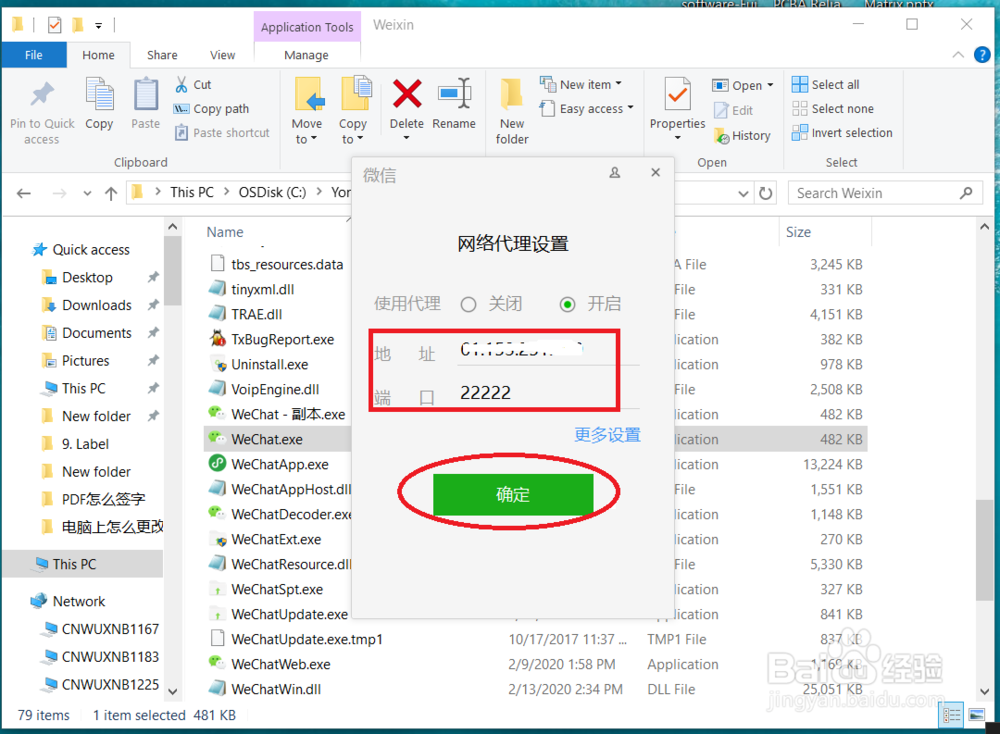The width and height of the screenshot is (1000, 734).
Task: Expand the address bar history dropdown
Action: click(x=743, y=193)
